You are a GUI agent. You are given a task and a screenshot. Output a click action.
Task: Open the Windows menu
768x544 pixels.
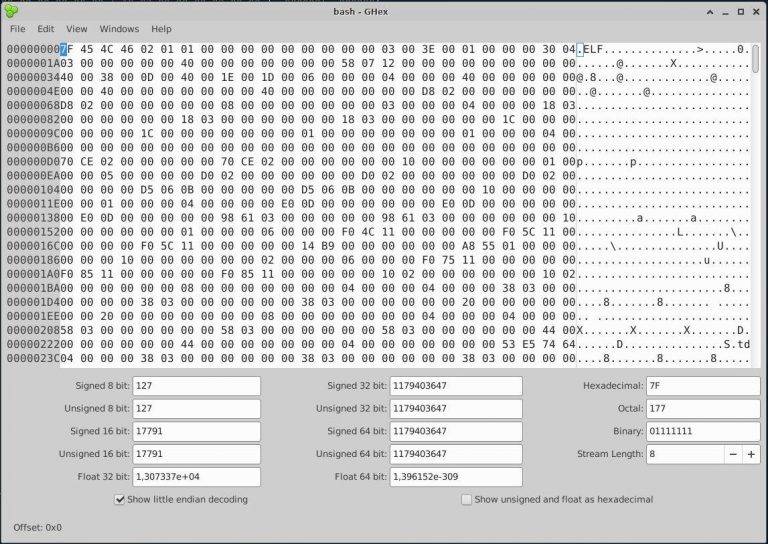pos(119,29)
